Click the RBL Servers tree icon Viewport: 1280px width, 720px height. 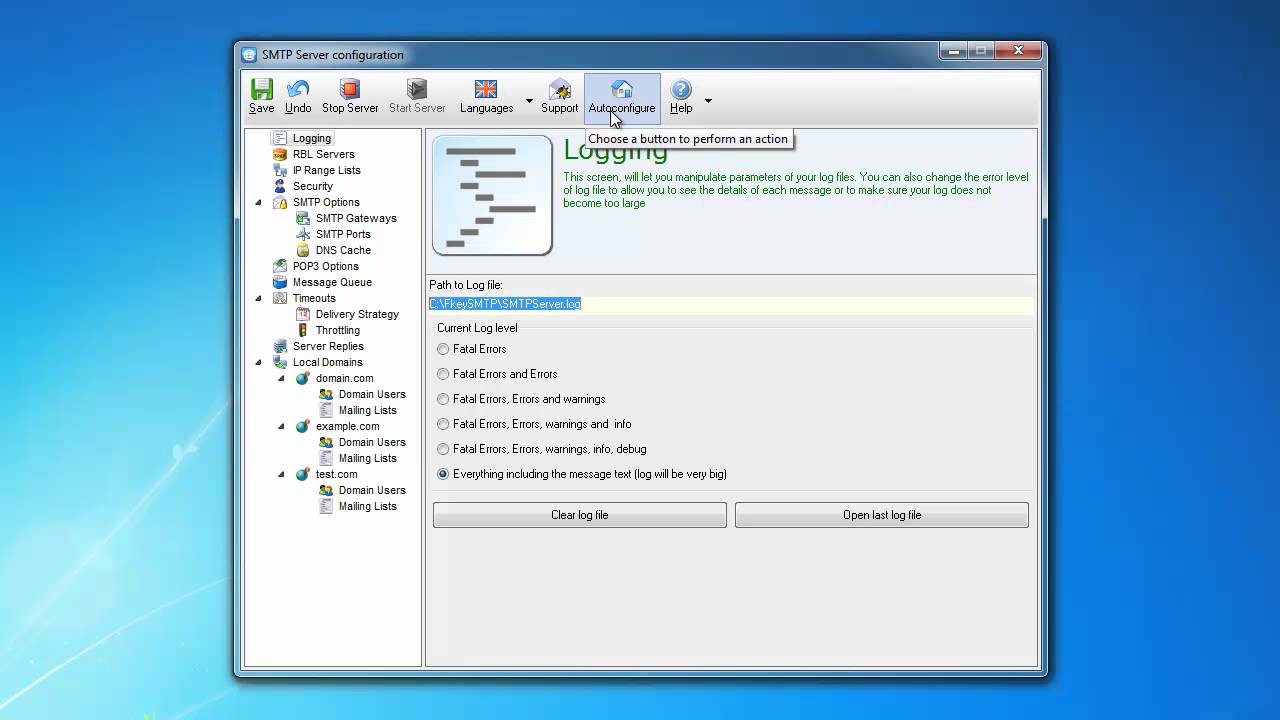tap(280, 154)
